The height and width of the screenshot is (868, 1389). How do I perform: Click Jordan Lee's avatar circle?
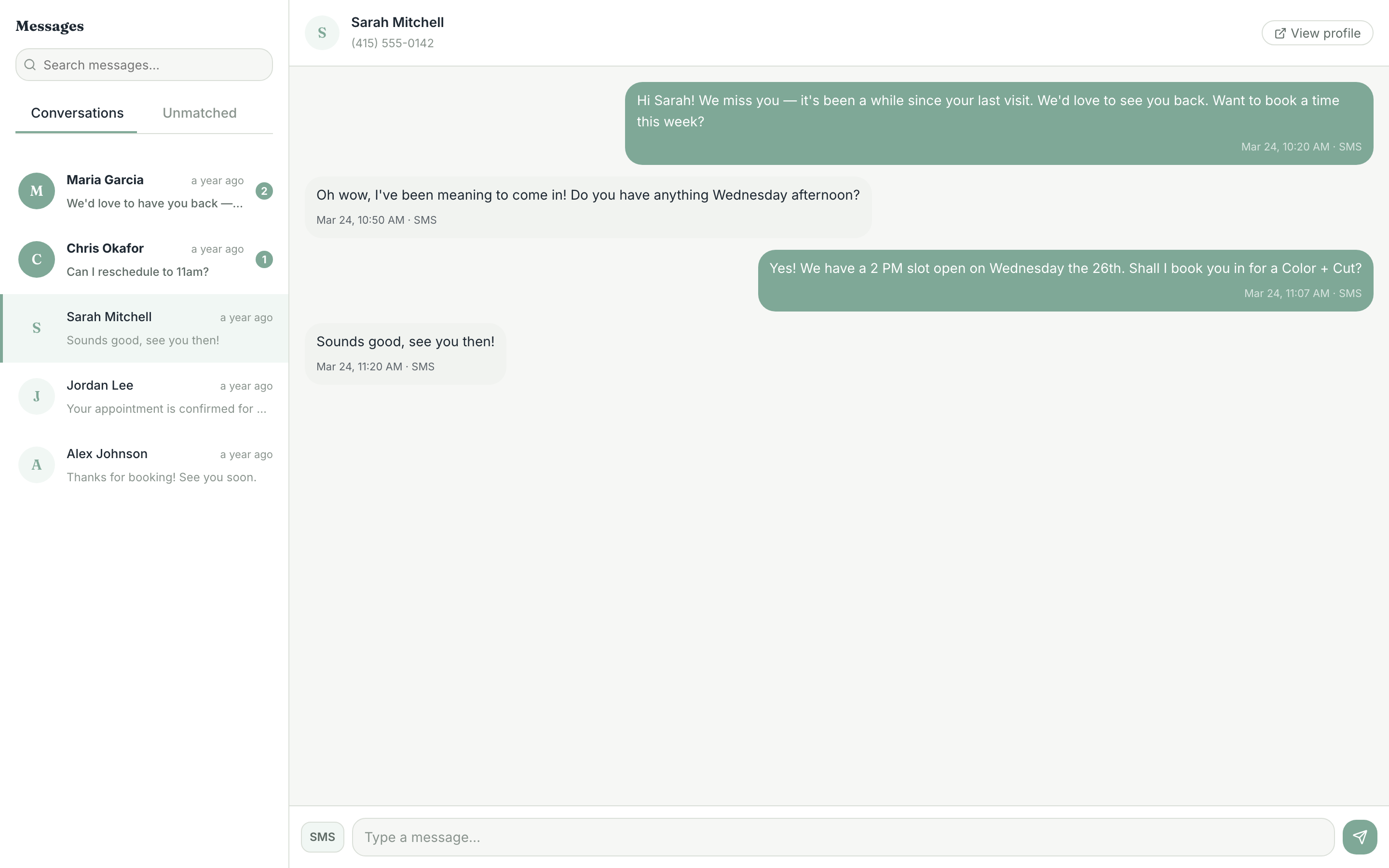[36, 395]
